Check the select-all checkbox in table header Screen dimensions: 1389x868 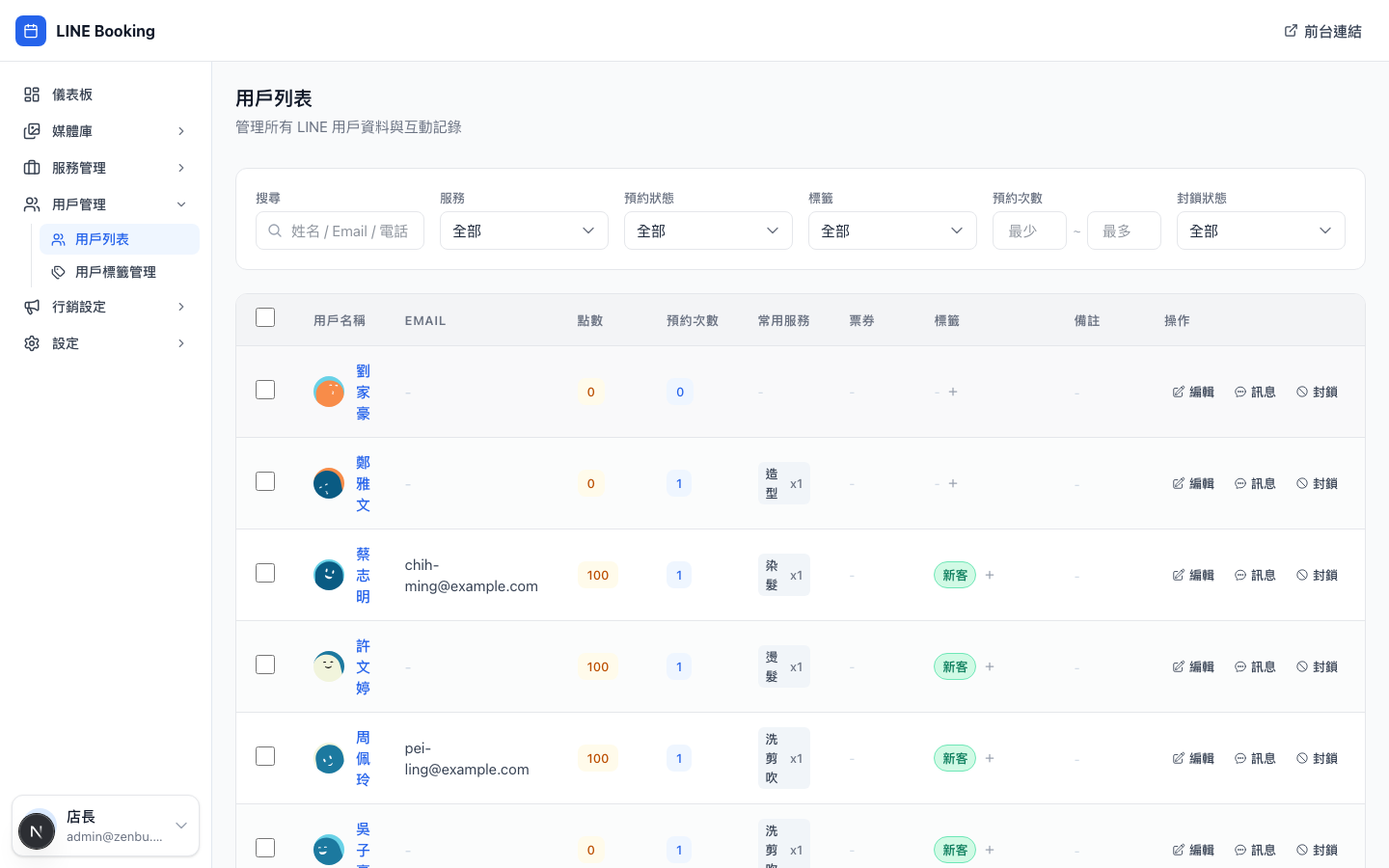point(265,316)
